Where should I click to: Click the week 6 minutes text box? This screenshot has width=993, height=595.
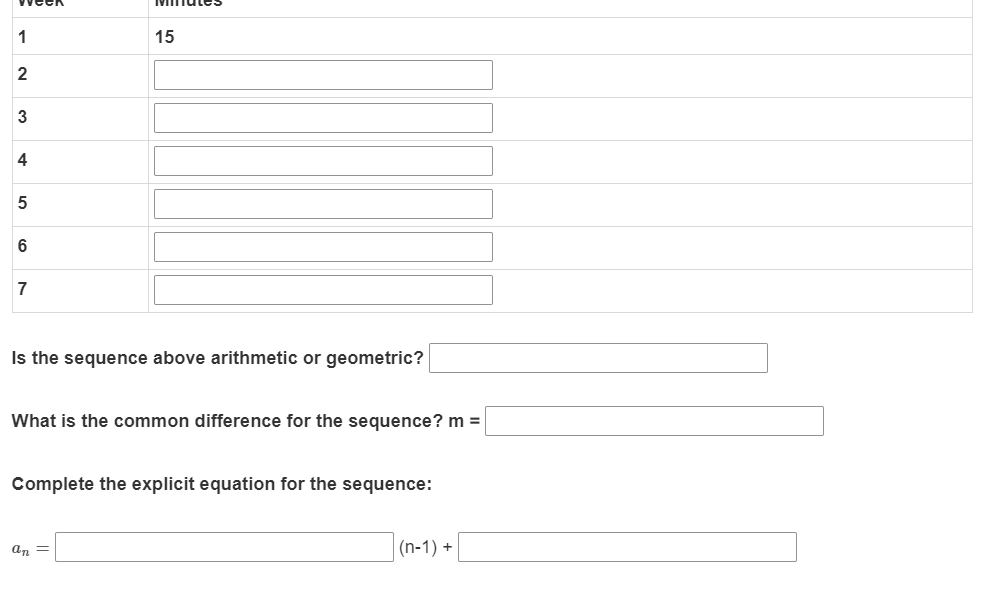[322, 246]
